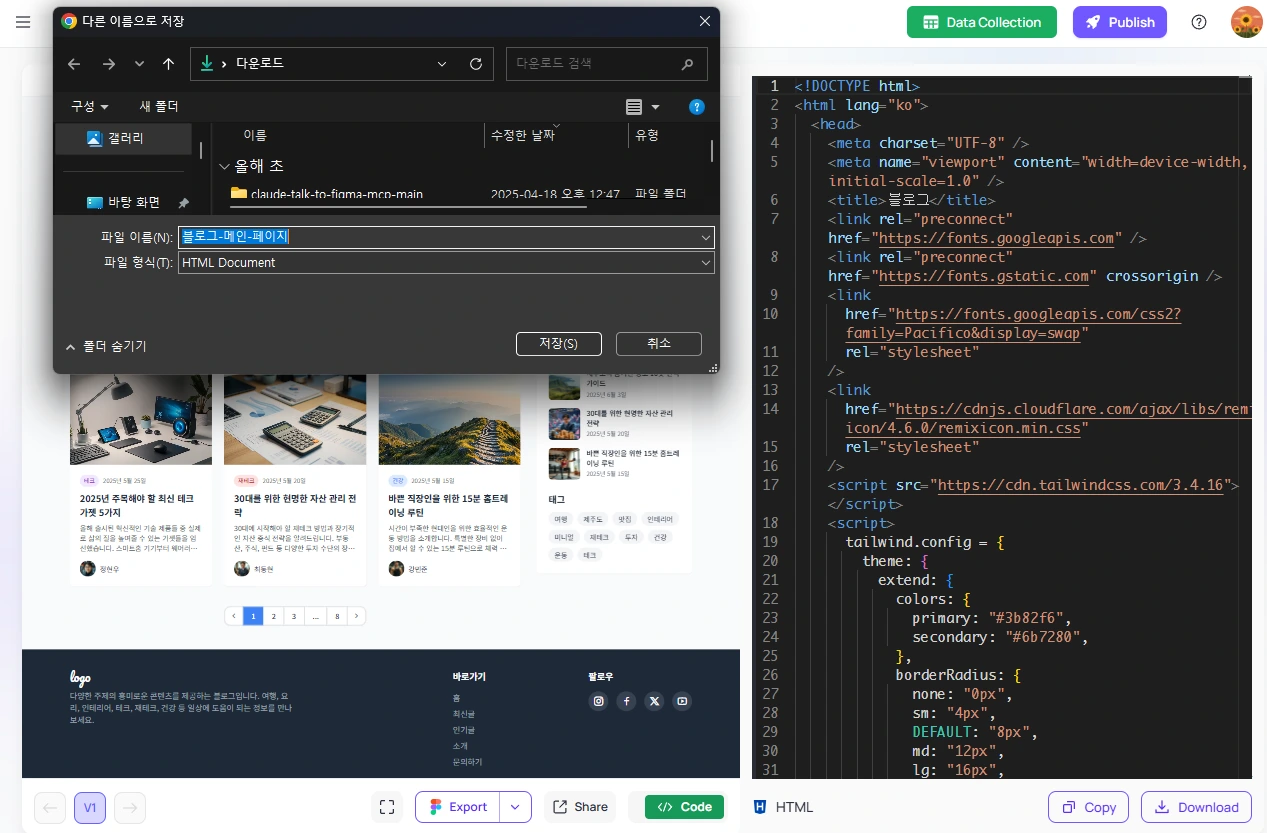Click save dialog file list scrollbar
This screenshot has width=1267, height=833.
tap(712, 150)
